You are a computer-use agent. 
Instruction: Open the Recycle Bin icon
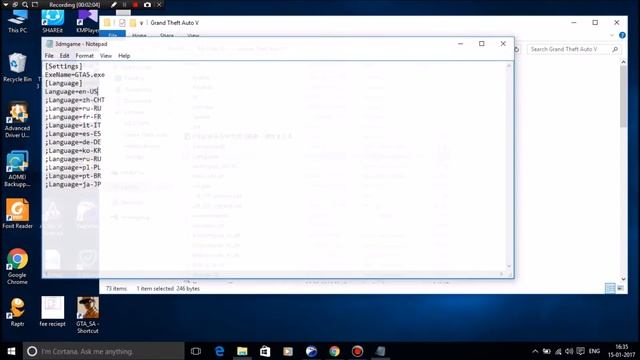point(18,67)
